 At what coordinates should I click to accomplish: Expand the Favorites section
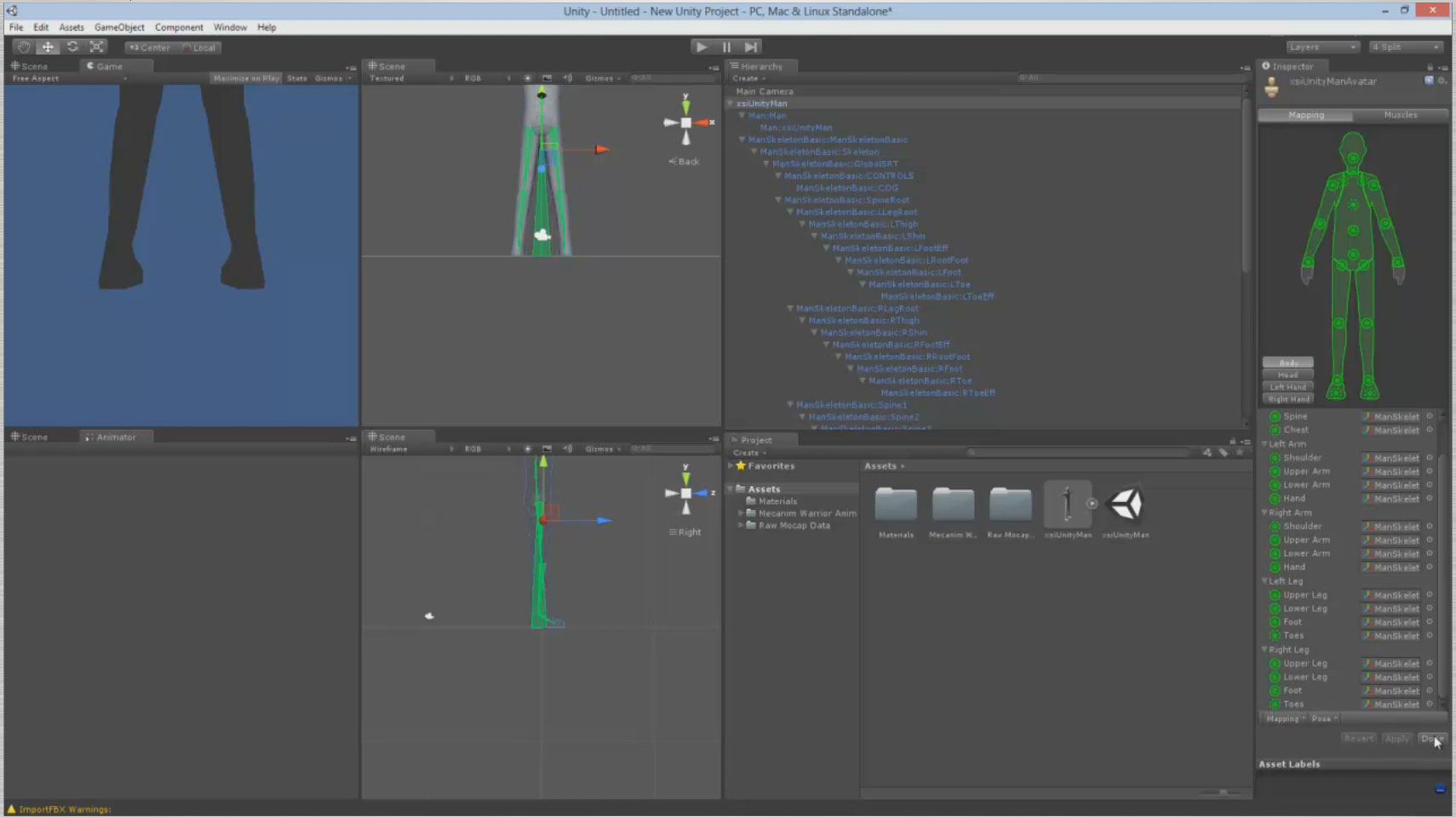(731, 466)
